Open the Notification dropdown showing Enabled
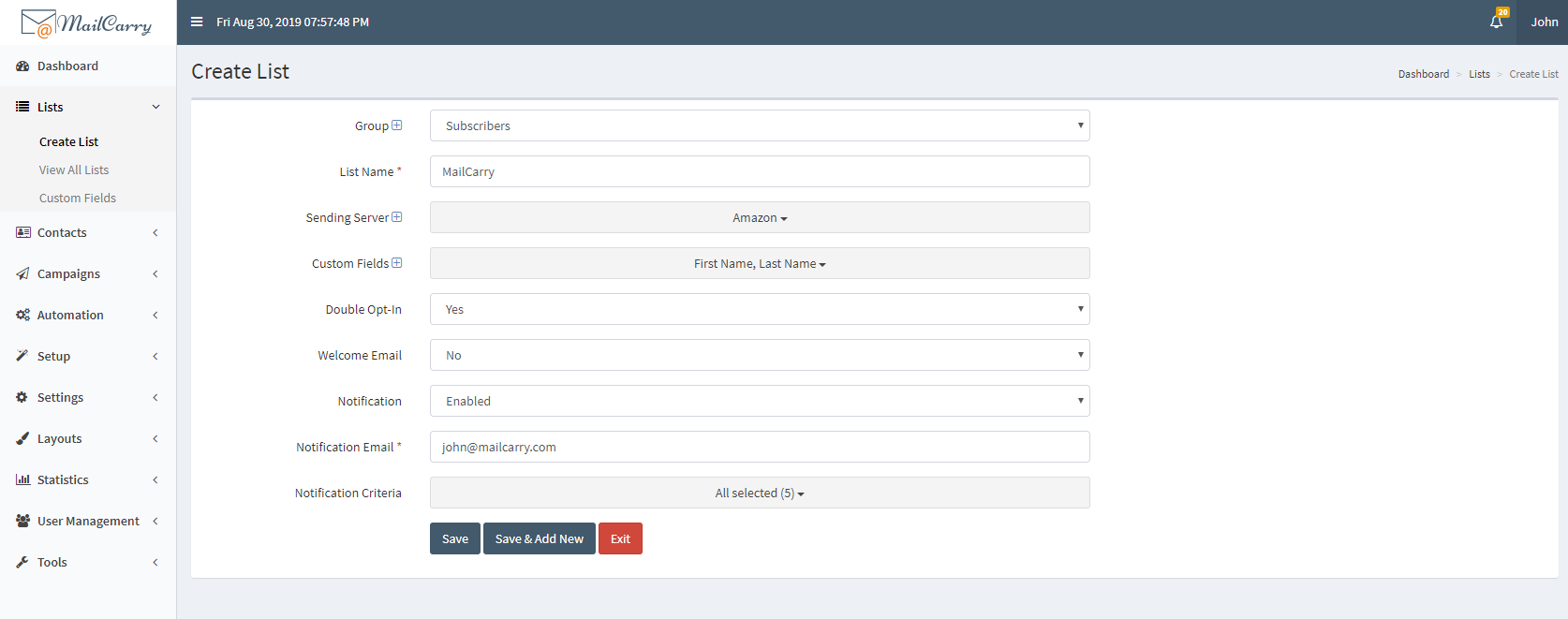 760,401
